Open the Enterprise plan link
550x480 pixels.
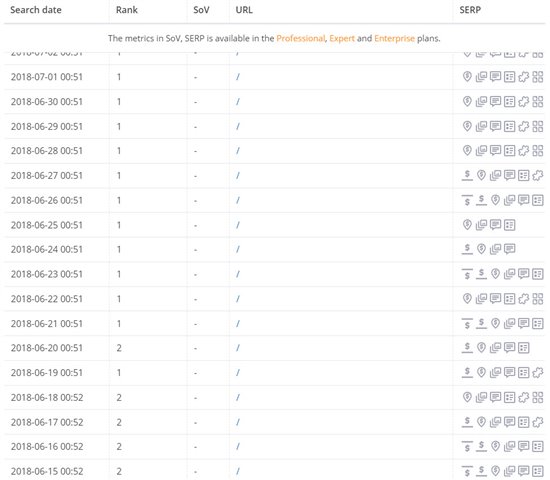pos(394,38)
